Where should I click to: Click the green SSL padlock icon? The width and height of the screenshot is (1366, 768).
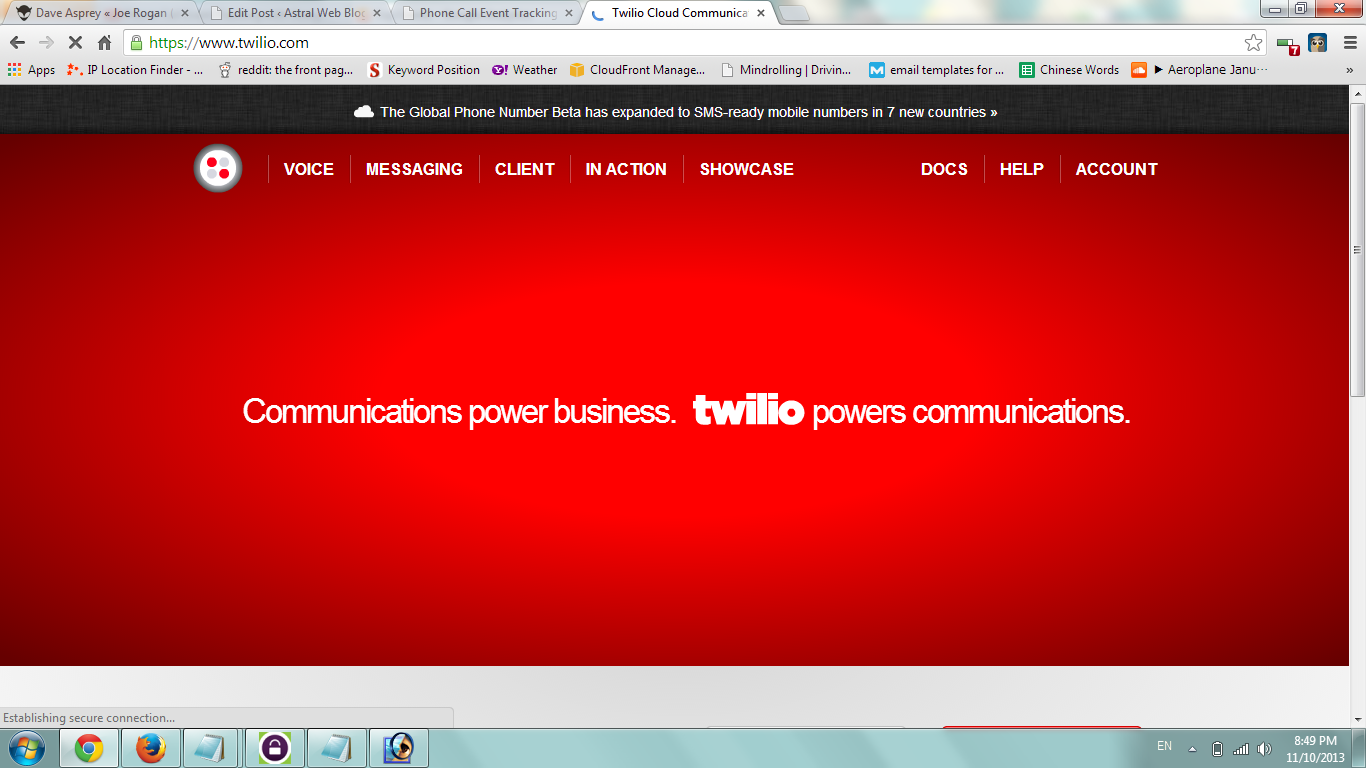pos(137,43)
